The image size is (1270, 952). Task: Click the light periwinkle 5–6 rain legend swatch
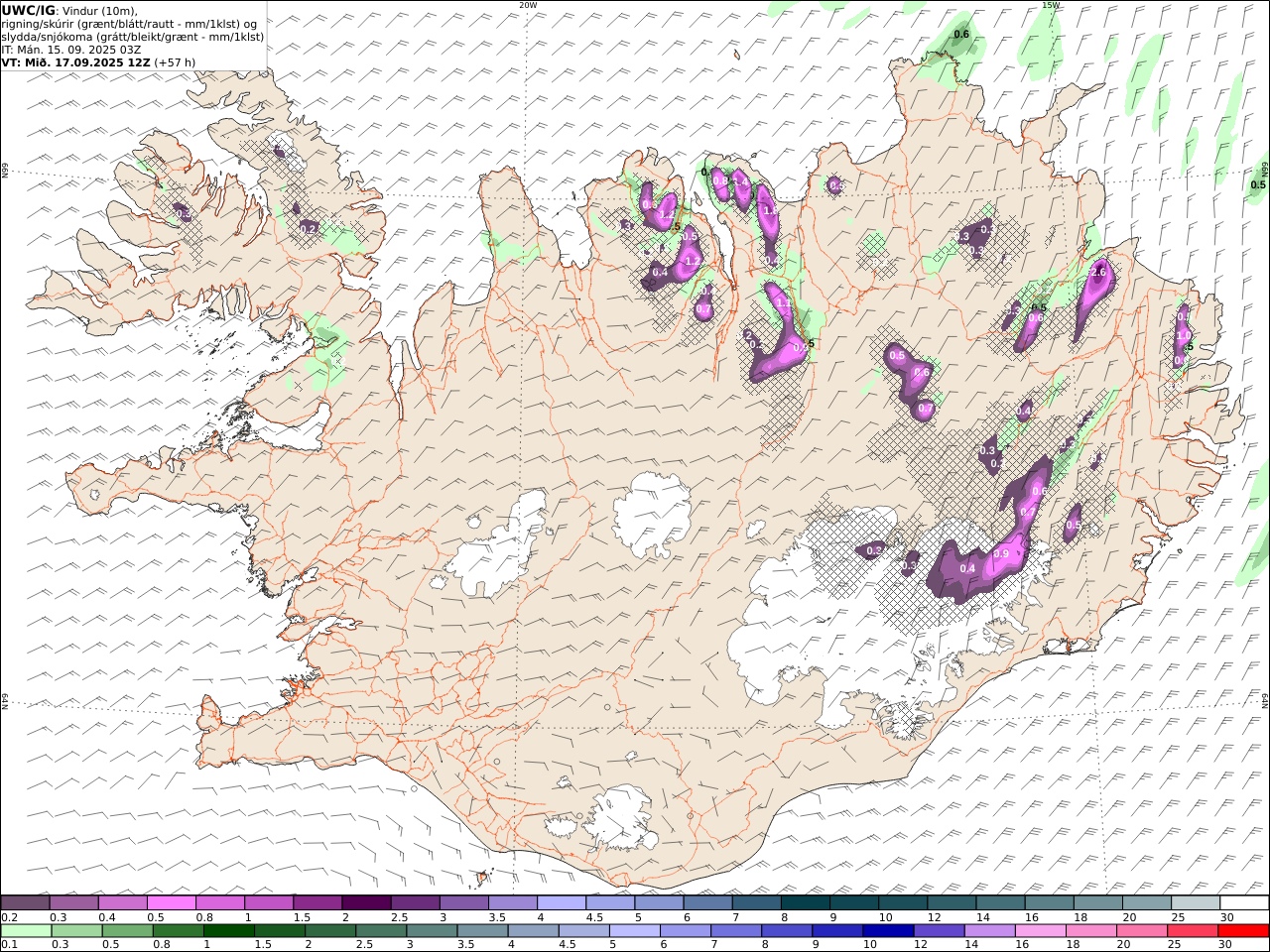634,931
